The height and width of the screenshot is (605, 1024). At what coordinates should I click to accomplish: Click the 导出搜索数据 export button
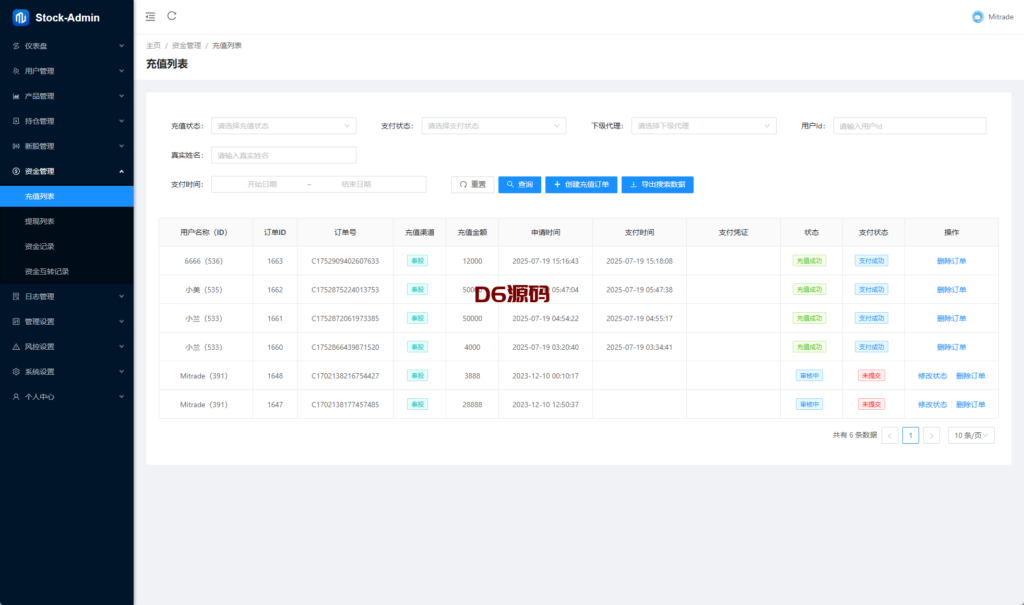(657, 185)
